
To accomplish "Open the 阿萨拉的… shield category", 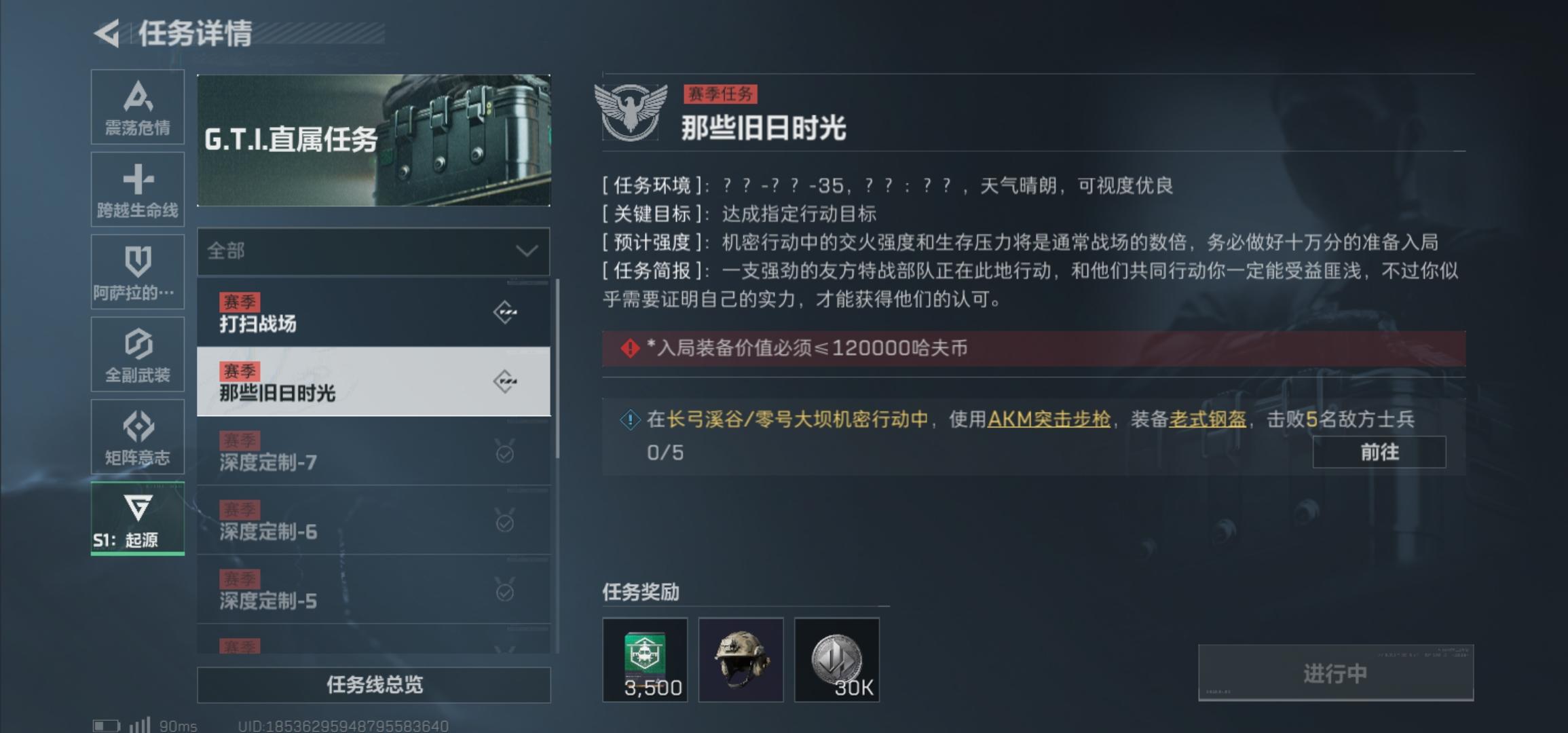I will (x=138, y=271).
